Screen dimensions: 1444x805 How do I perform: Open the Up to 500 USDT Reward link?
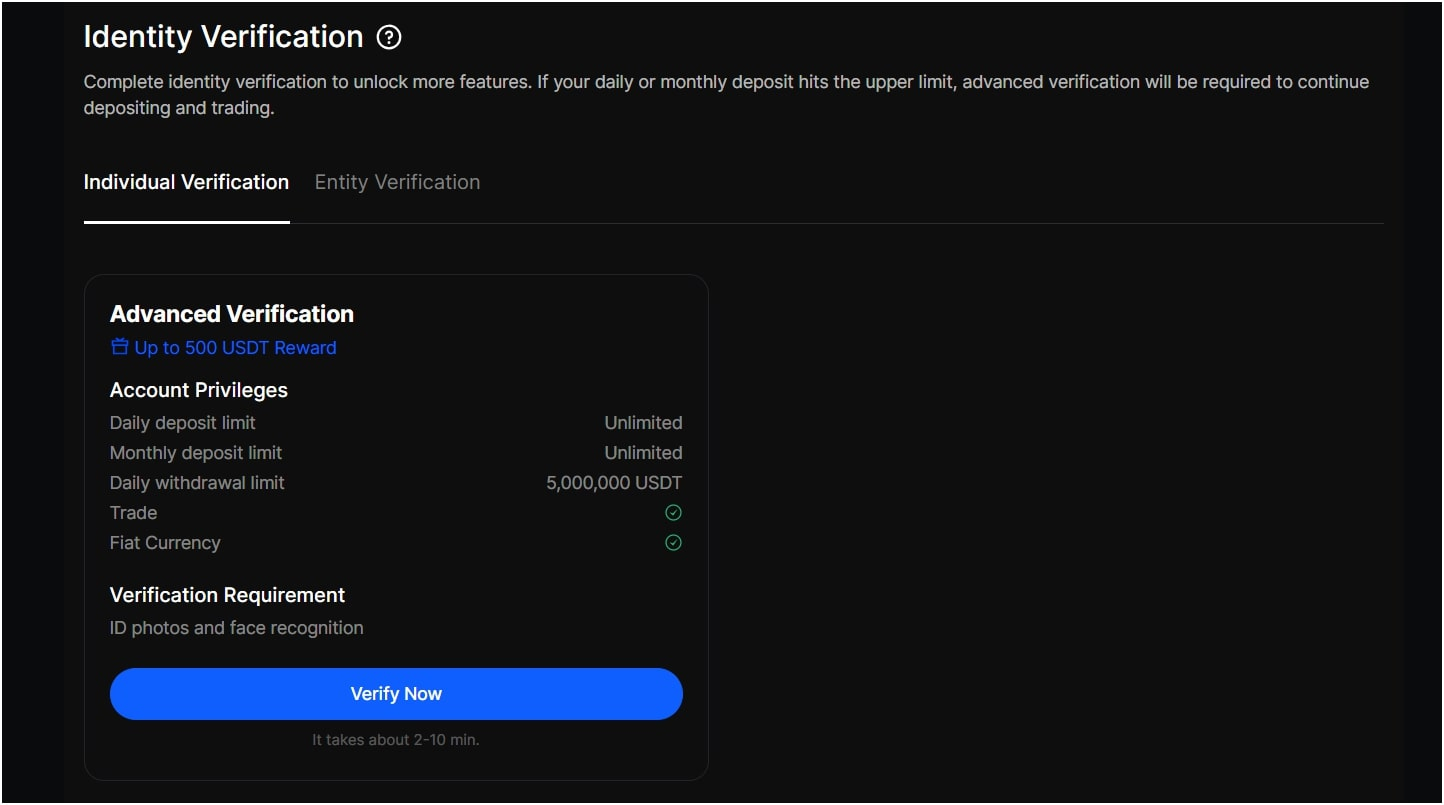[235, 348]
